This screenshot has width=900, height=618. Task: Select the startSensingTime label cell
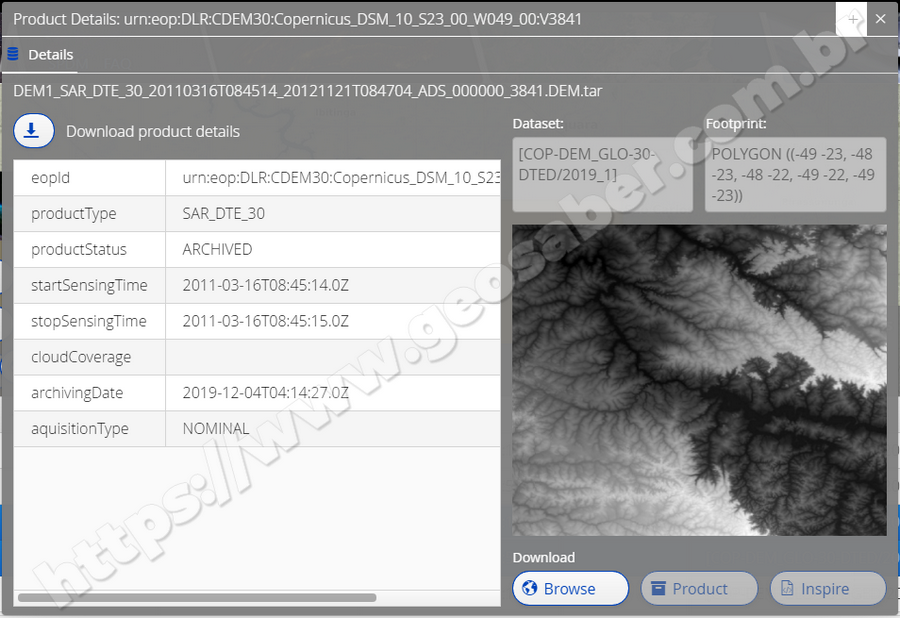[90, 285]
